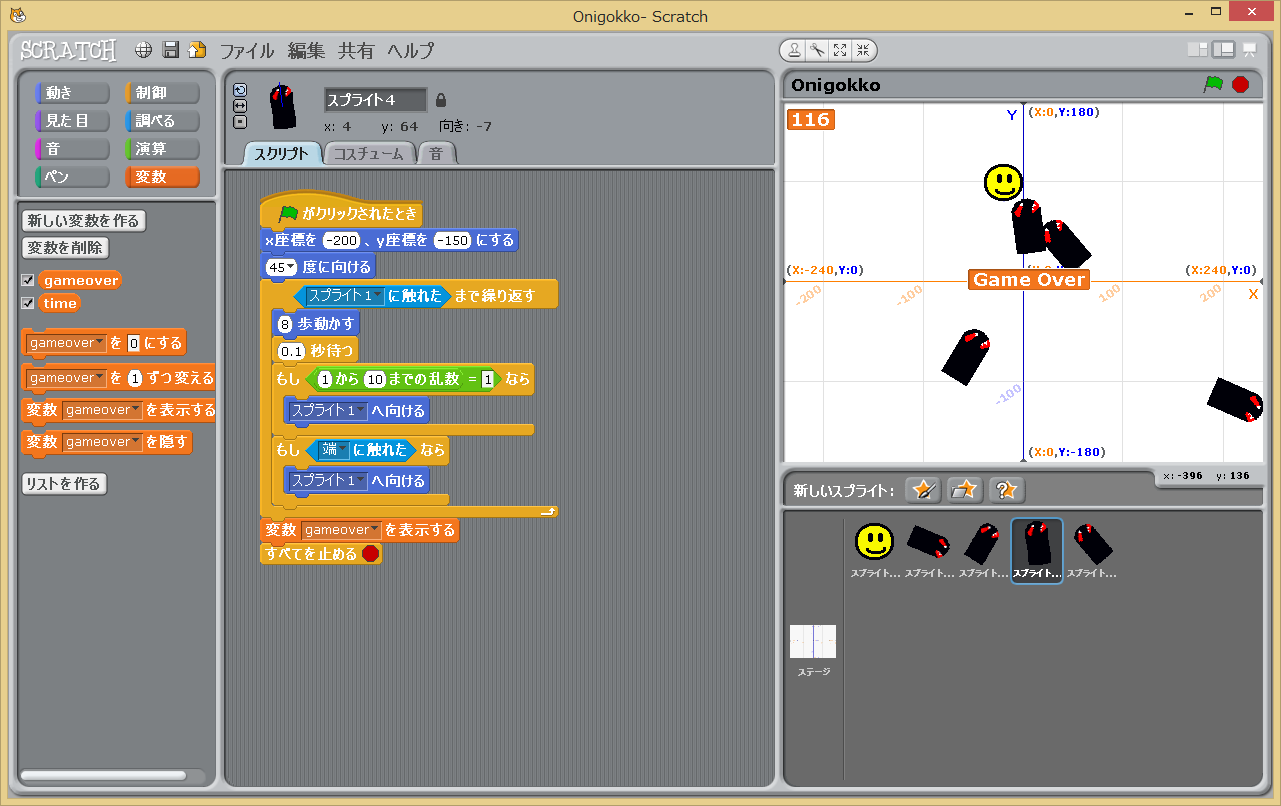Open gameover dropdown in palette を0にする block
This screenshot has height=806, width=1281.
click(x=67, y=343)
